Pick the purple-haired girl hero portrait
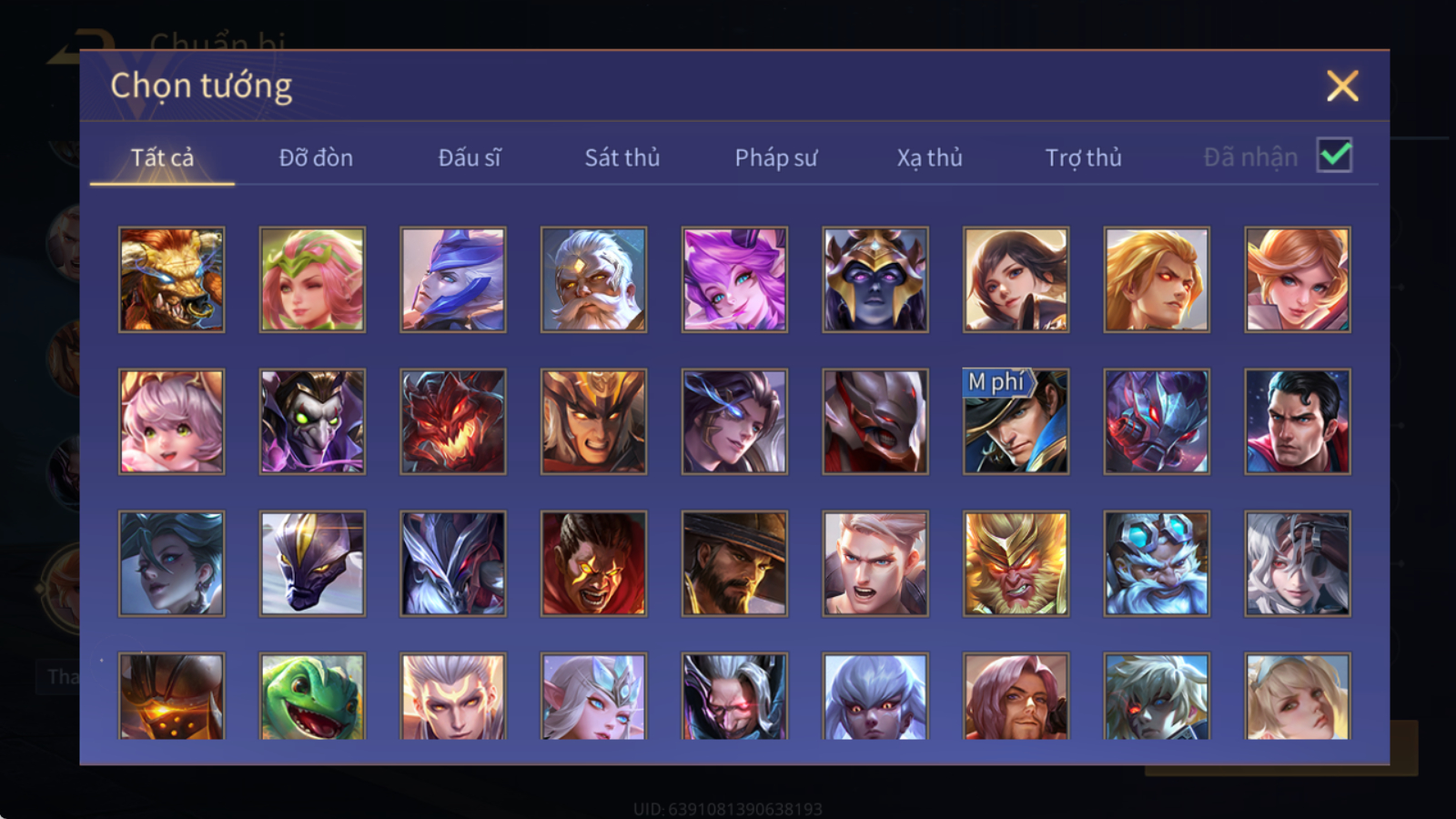 (x=734, y=279)
